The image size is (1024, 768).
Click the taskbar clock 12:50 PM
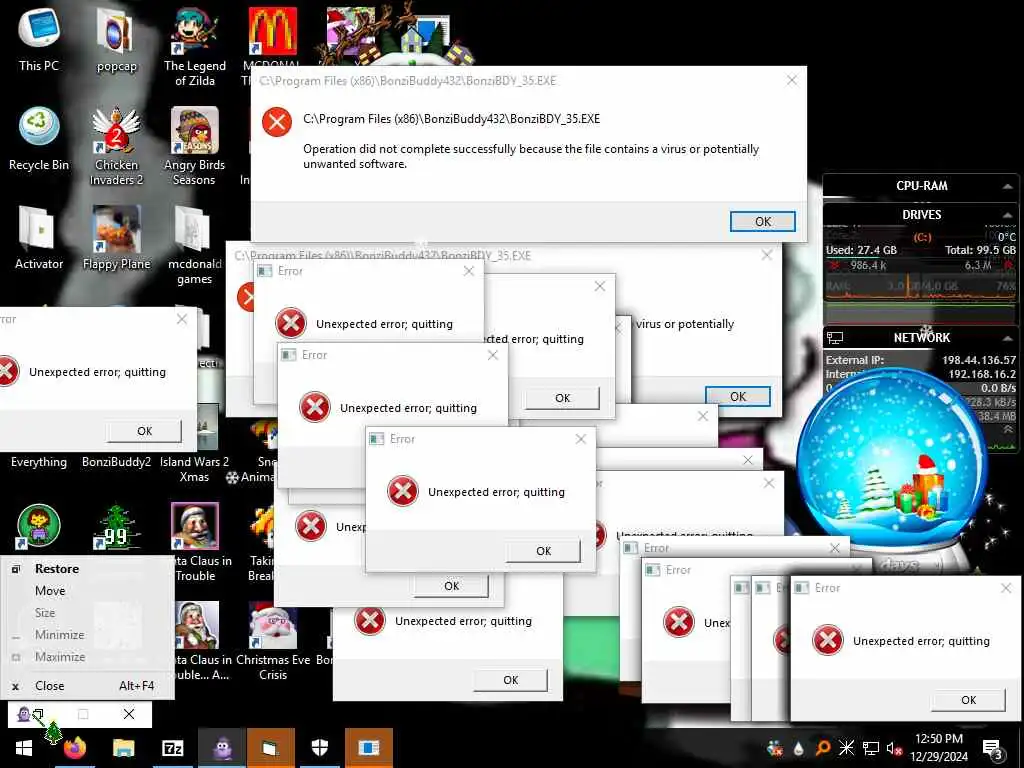tap(938, 739)
